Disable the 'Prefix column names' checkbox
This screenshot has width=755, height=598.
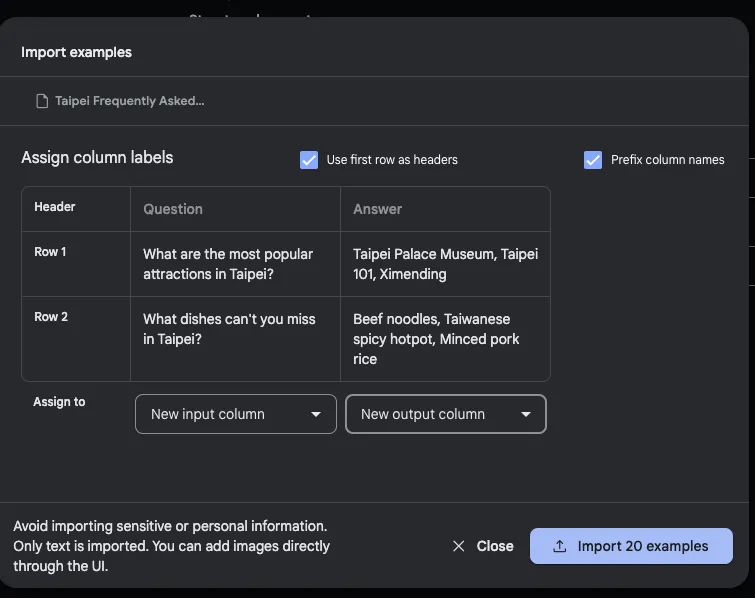(x=593, y=160)
